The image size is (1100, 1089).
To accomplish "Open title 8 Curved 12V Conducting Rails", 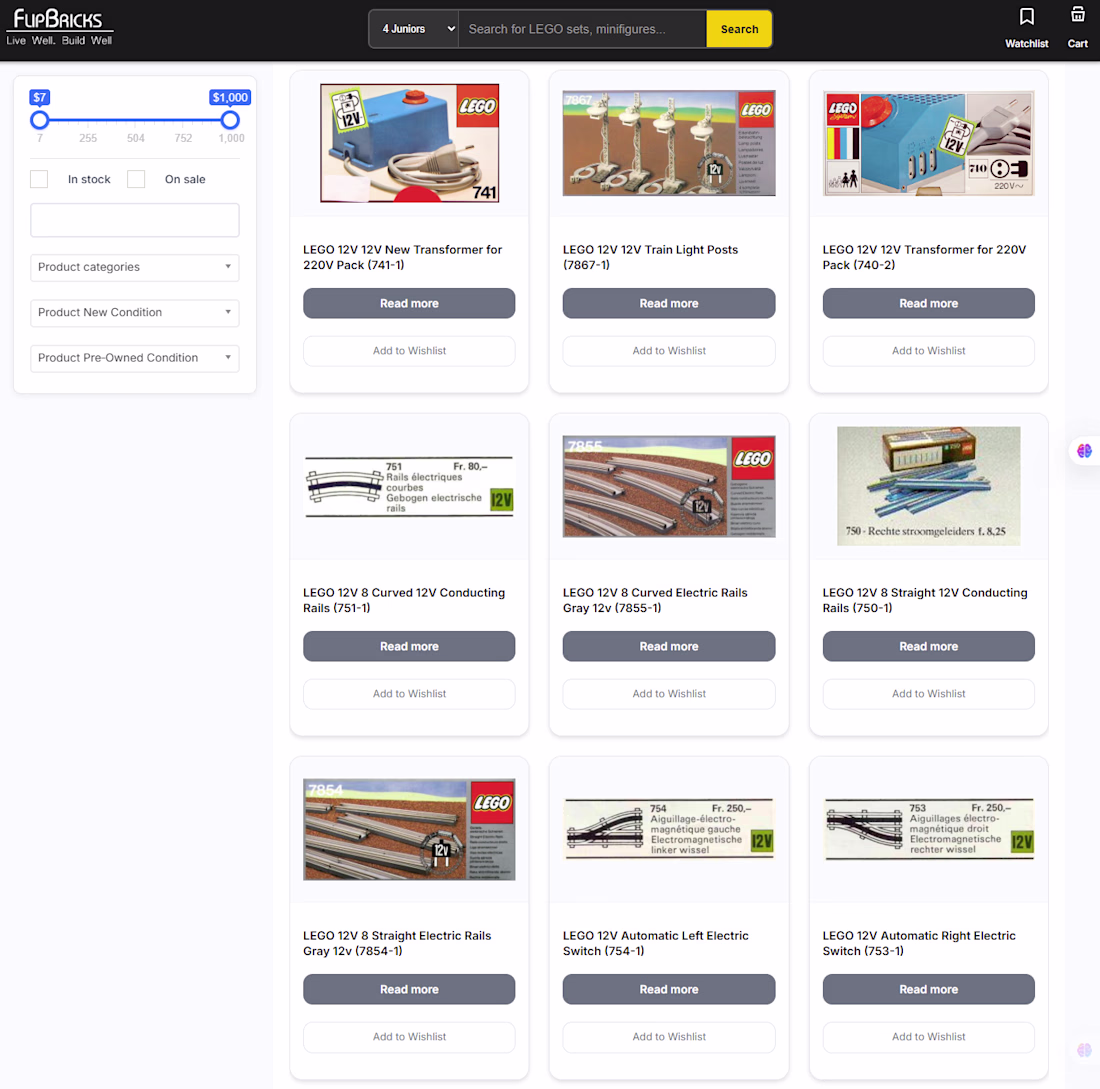I will pyautogui.click(x=404, y=600).
